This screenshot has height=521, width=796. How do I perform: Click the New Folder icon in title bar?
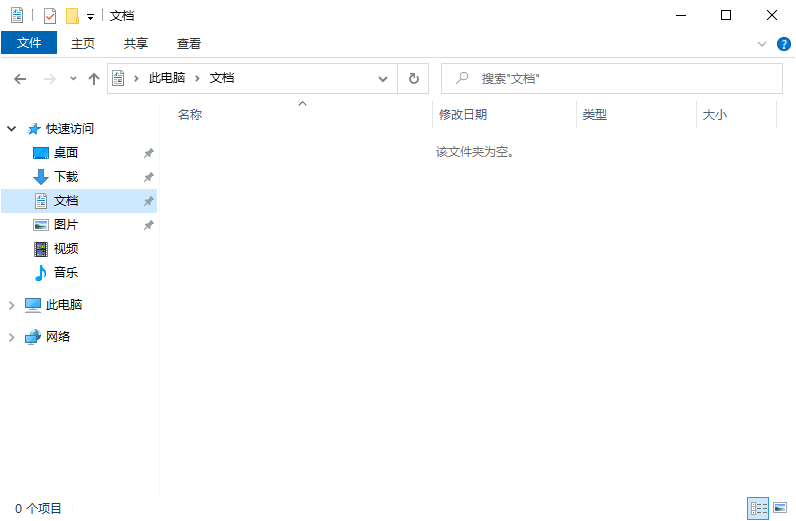click(x=71, y=16)
